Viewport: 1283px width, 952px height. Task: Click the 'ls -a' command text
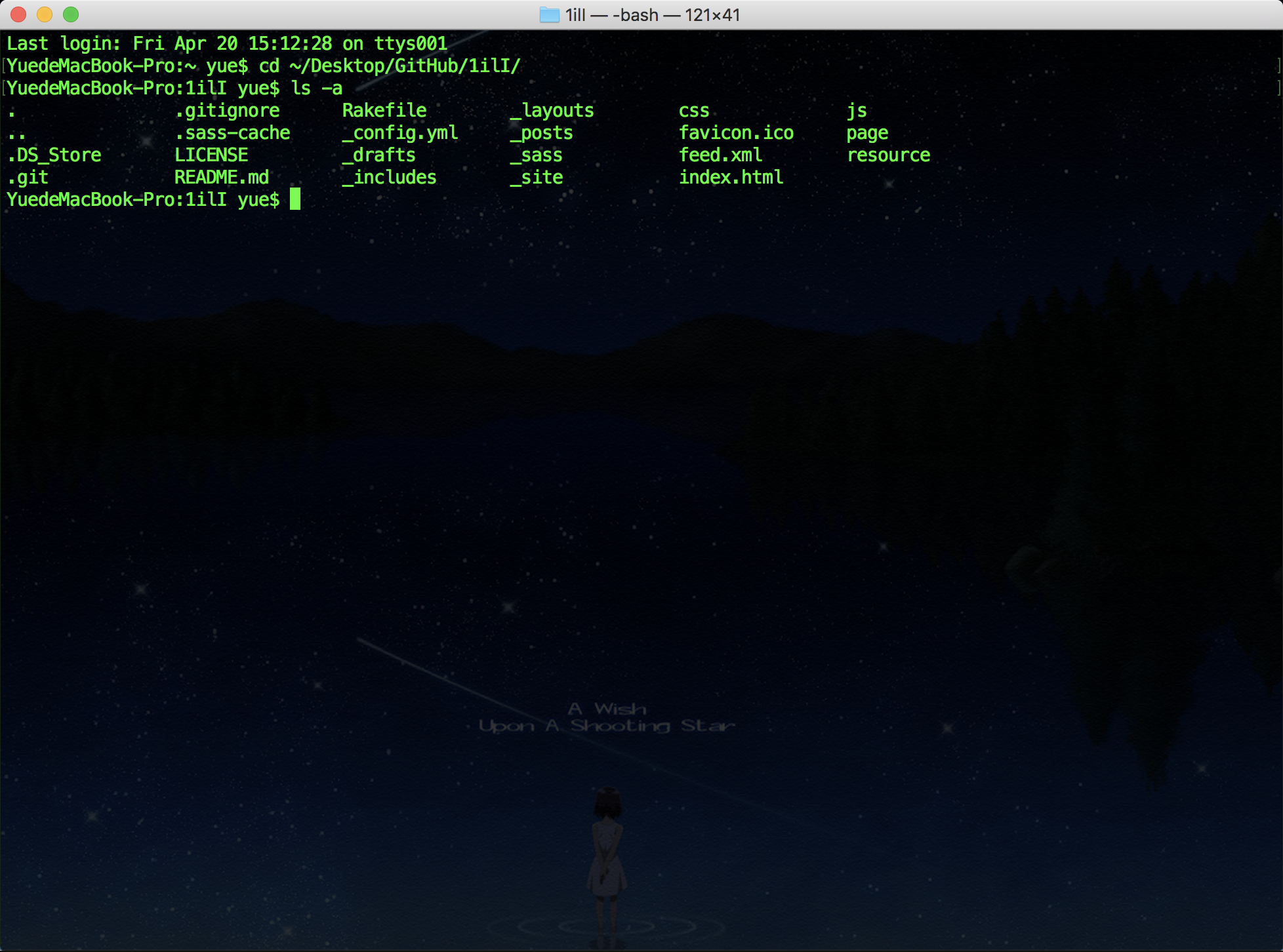[316, 88]
